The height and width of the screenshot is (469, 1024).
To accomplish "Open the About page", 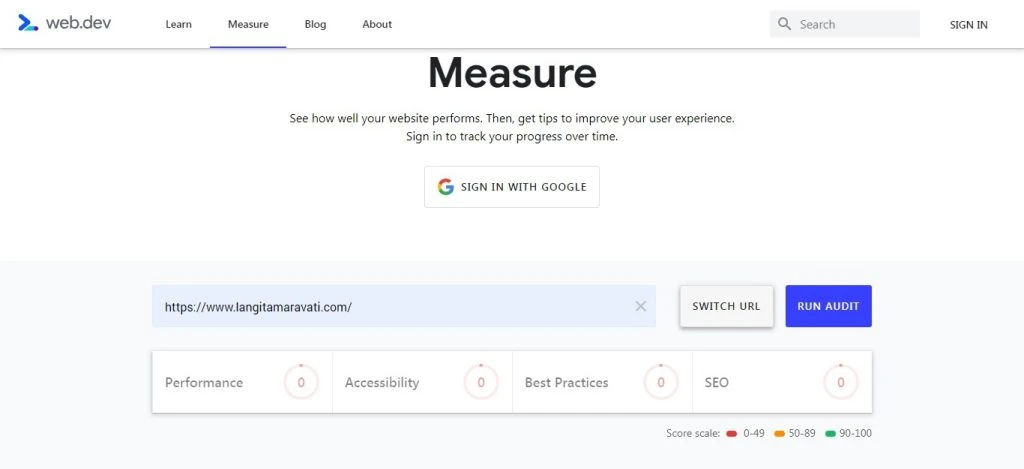I will click(x=377, y=24).
